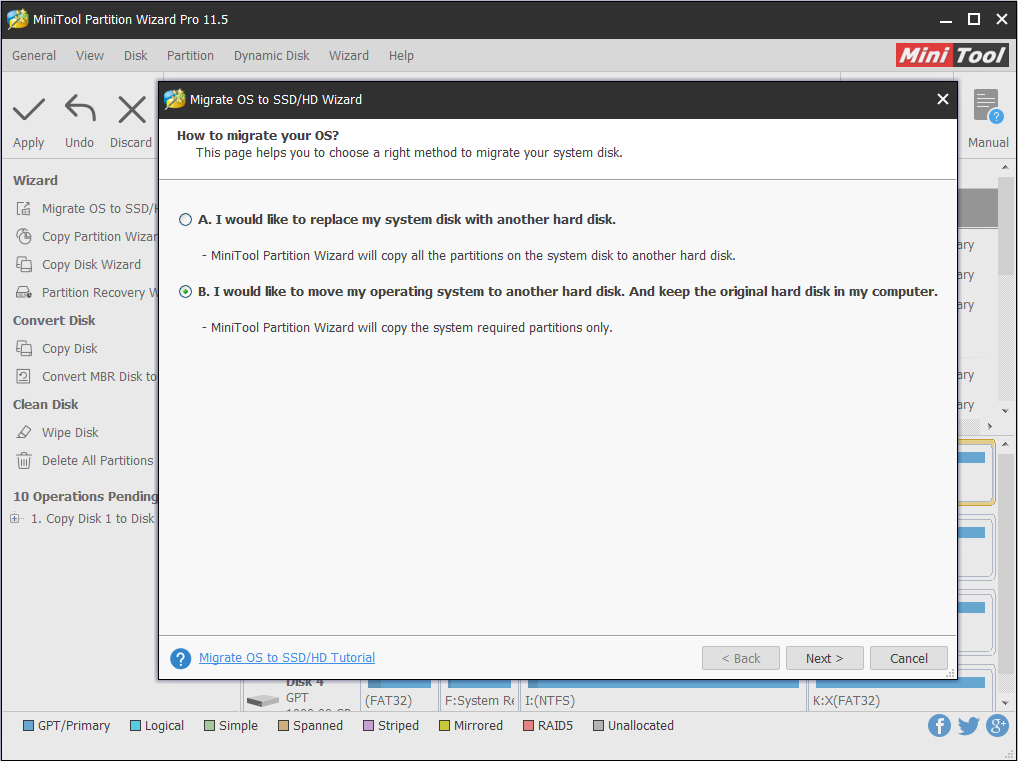This screenshot has width=1018, height=761.
Task: Click the blue help question mark icon in wizard
Action: 180,658
